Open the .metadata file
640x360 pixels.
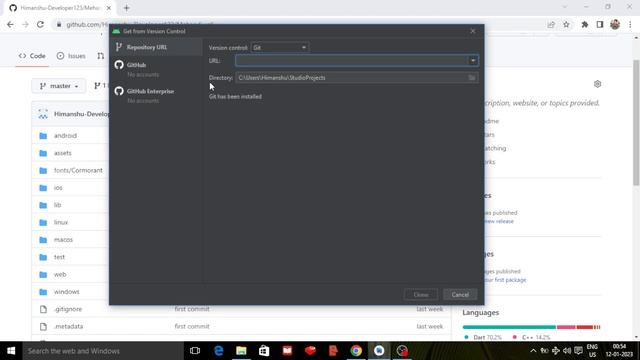click(x=69, y=327)
